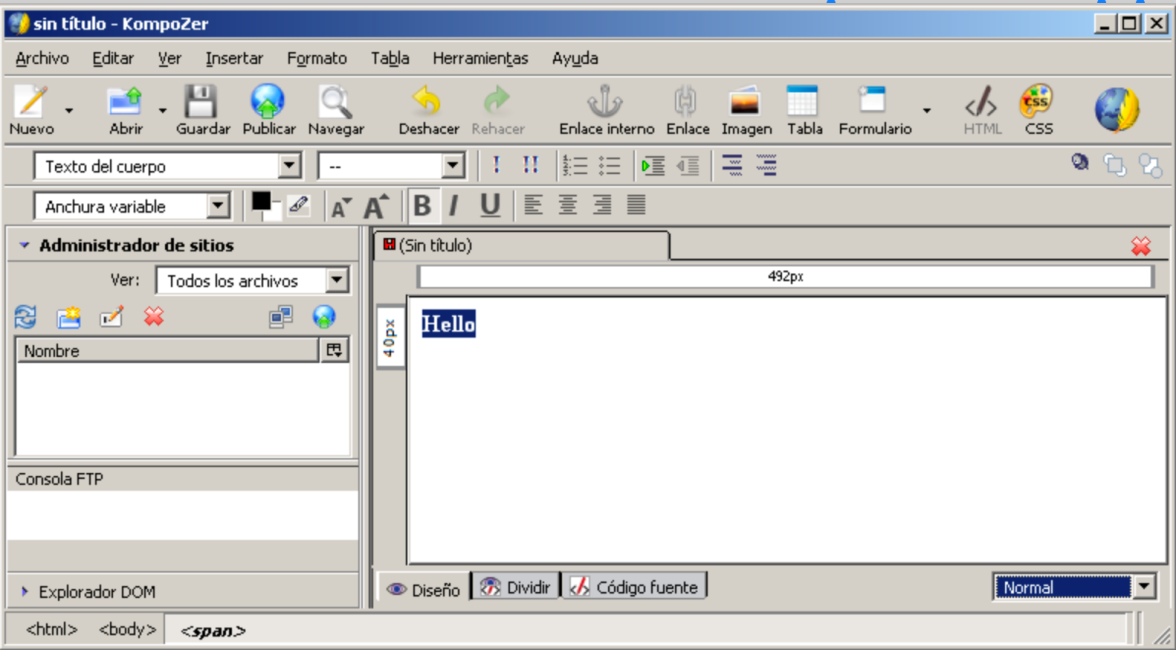Open the HTML toolbar button
The height and width of the screenshot is (650, 1176).
point(982,110)
